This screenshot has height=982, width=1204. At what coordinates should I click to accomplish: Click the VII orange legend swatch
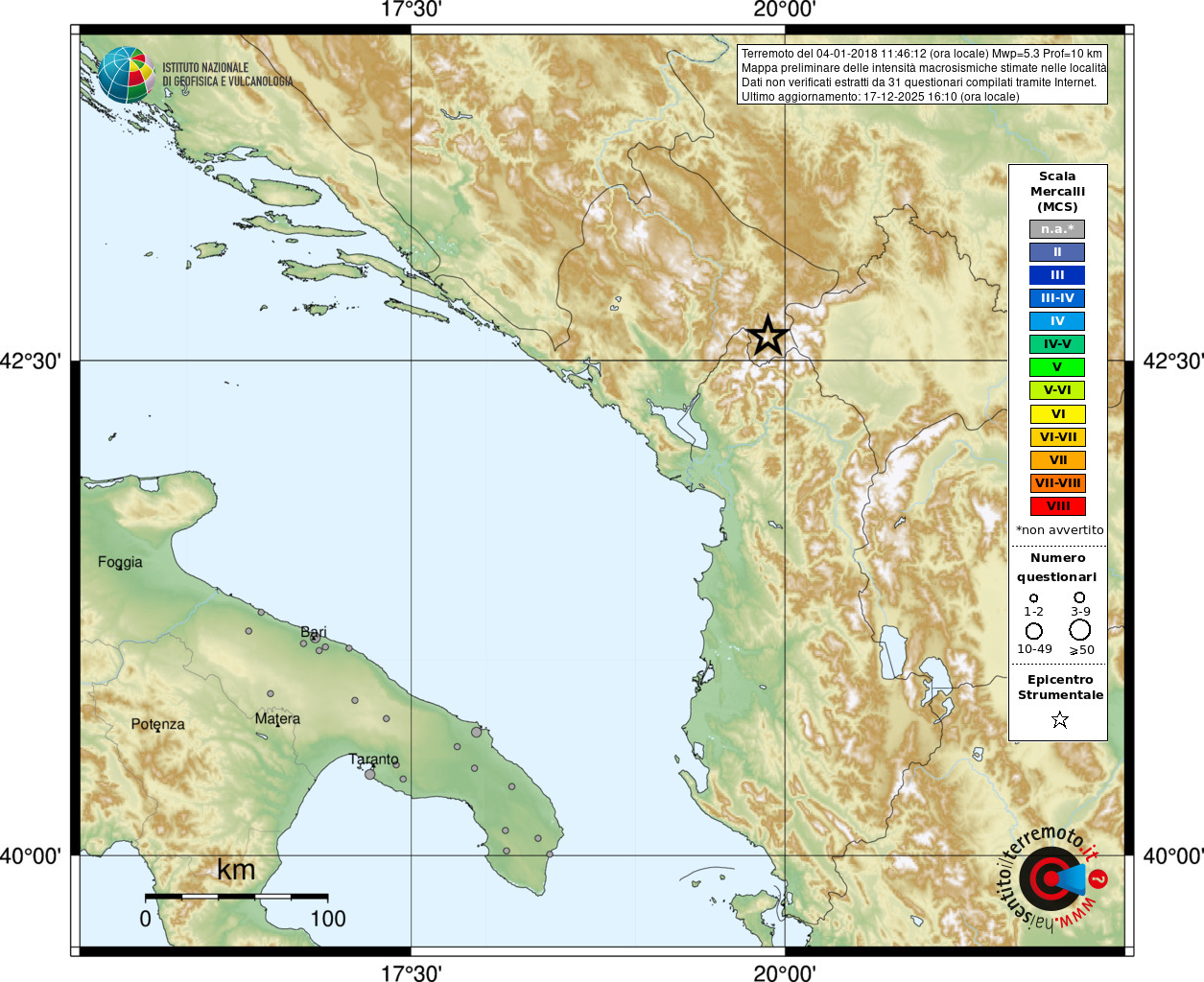click(1058, 460)
